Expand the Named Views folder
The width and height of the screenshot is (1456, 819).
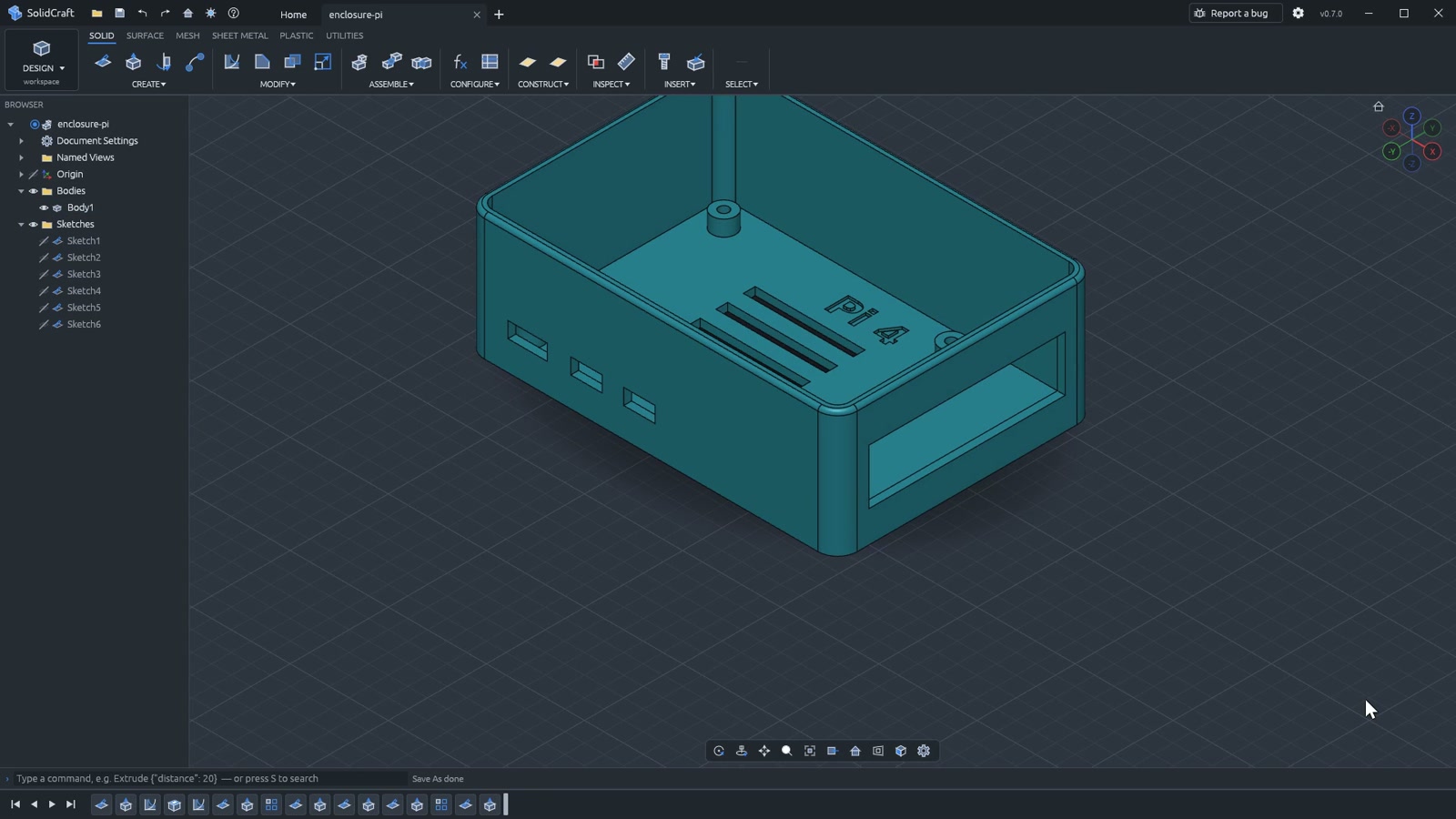click(21, 157)
